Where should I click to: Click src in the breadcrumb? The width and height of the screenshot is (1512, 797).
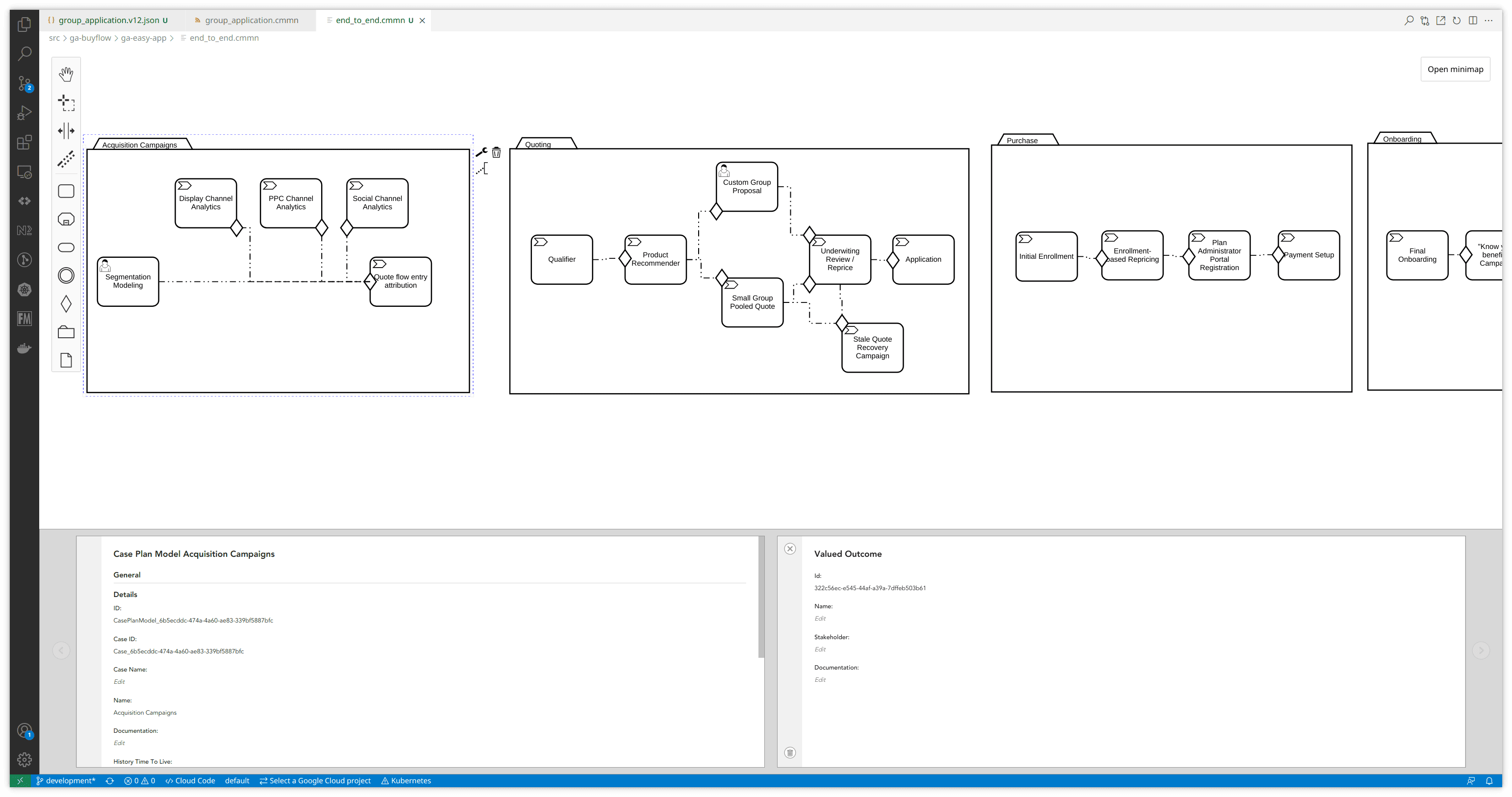[54, 38]
